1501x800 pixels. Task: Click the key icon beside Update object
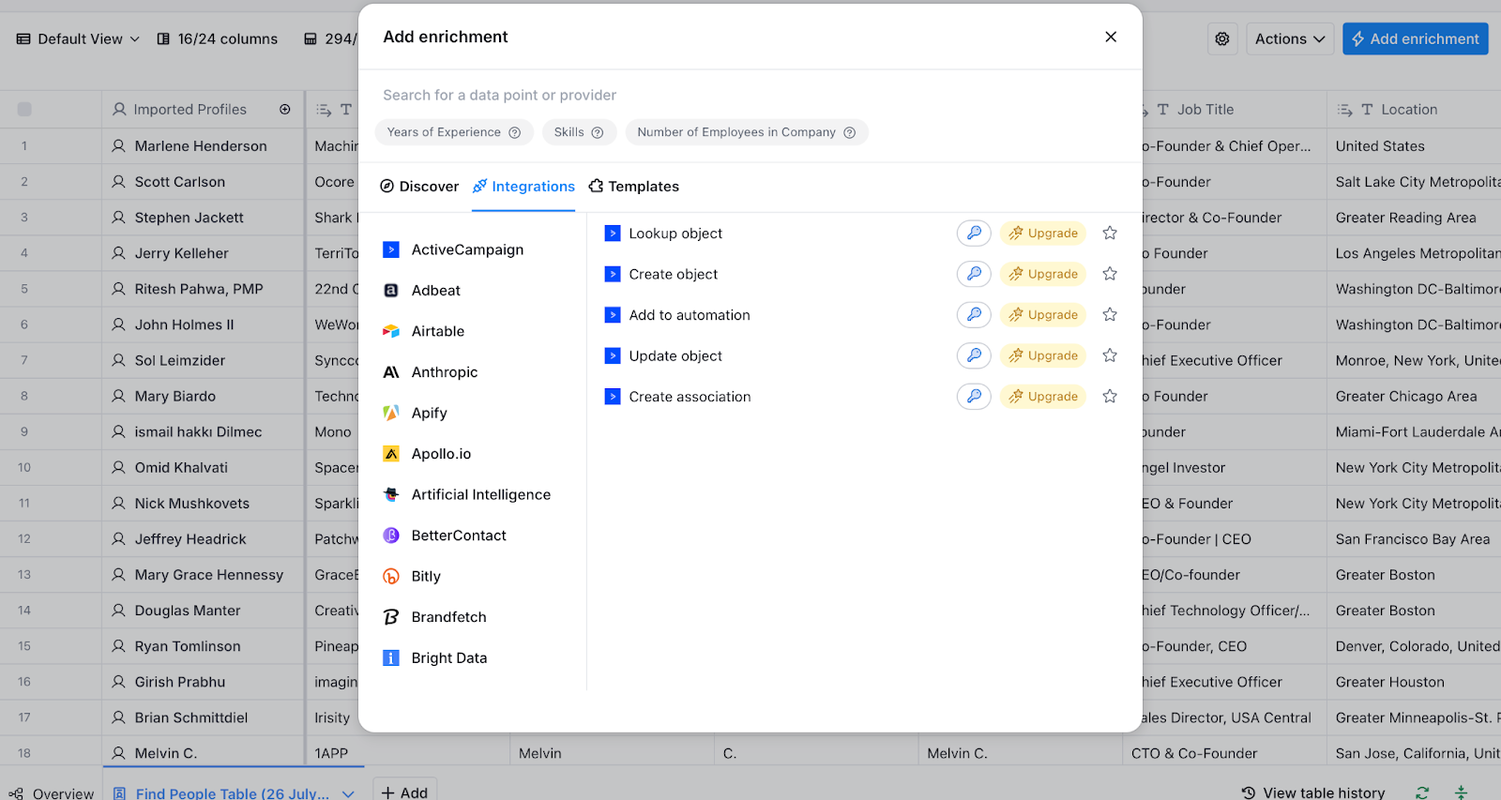[973, 356]
